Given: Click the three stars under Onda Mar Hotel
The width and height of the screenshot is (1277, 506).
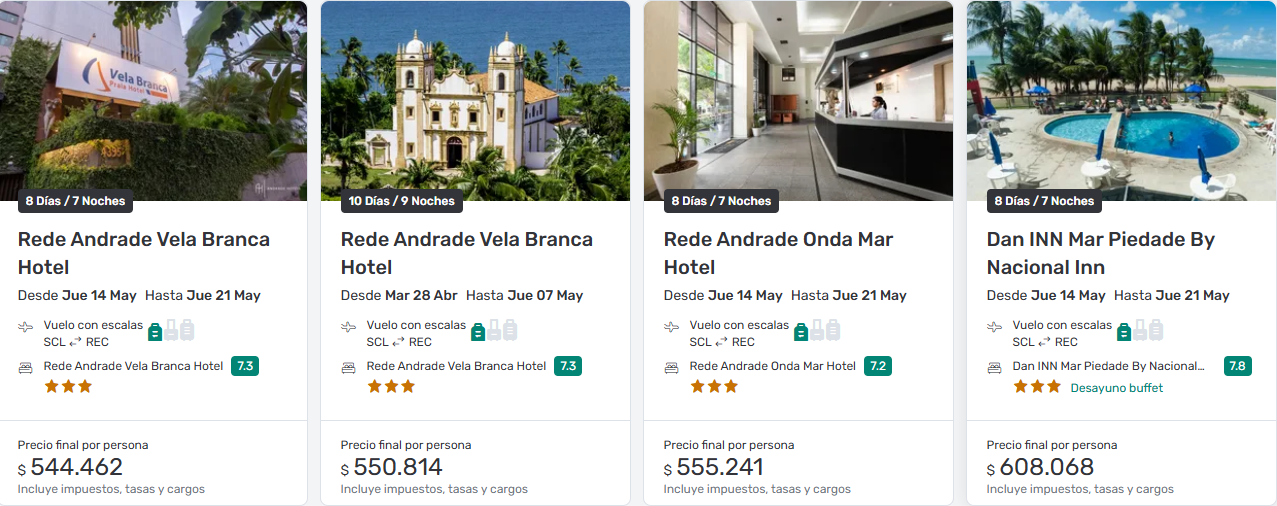Looking at the screenshot, I should (714, 386).
